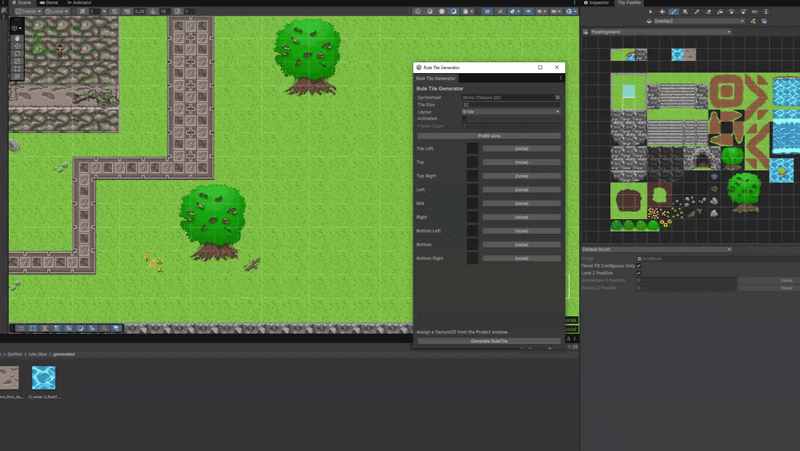
Task: Open the FloatingIsland palette dropdown
Action: point(661,32)
